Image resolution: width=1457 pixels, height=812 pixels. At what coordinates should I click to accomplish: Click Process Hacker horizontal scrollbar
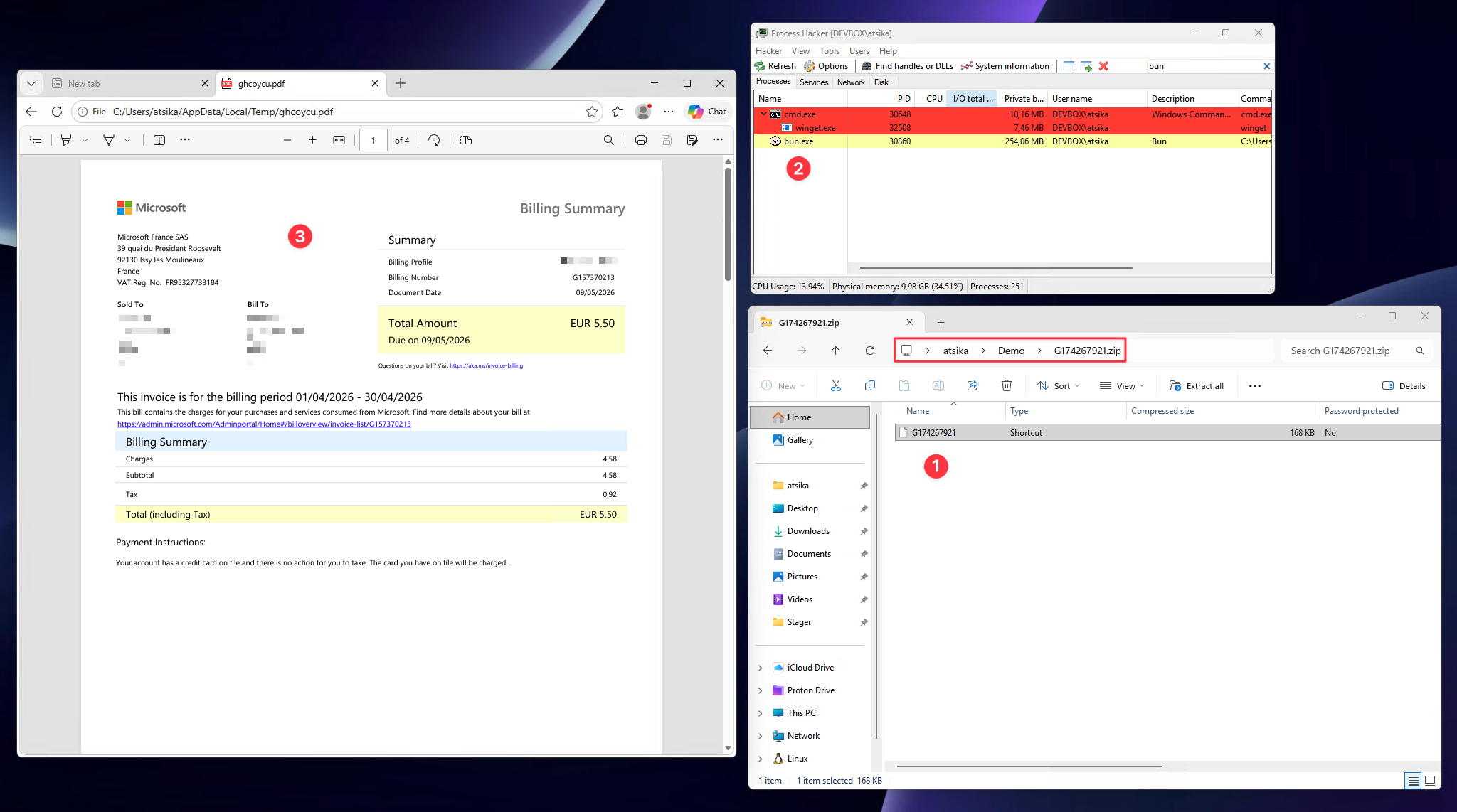(996, 268)
